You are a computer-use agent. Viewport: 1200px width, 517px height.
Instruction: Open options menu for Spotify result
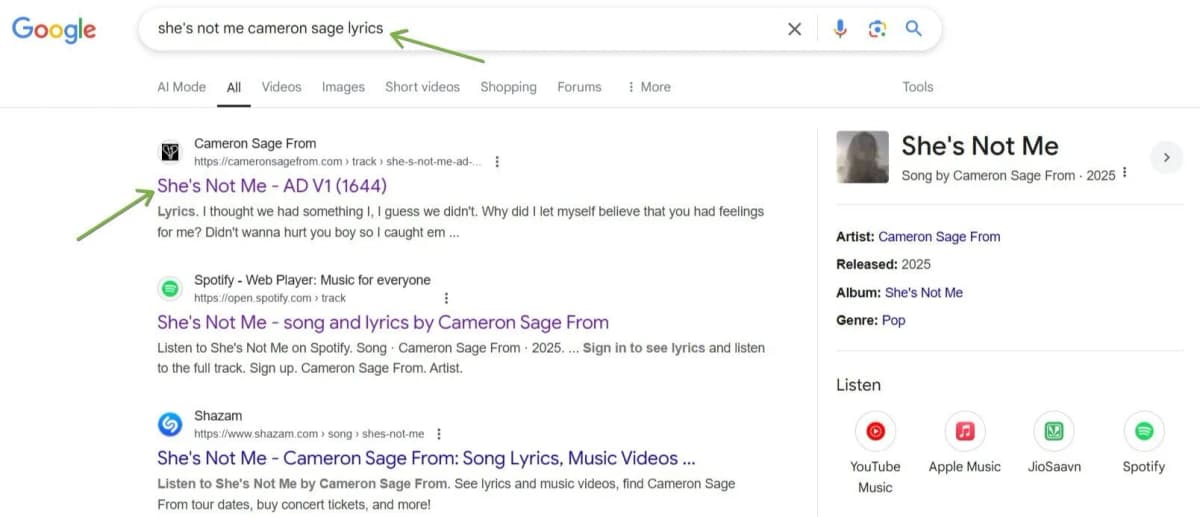pos(446,298)
